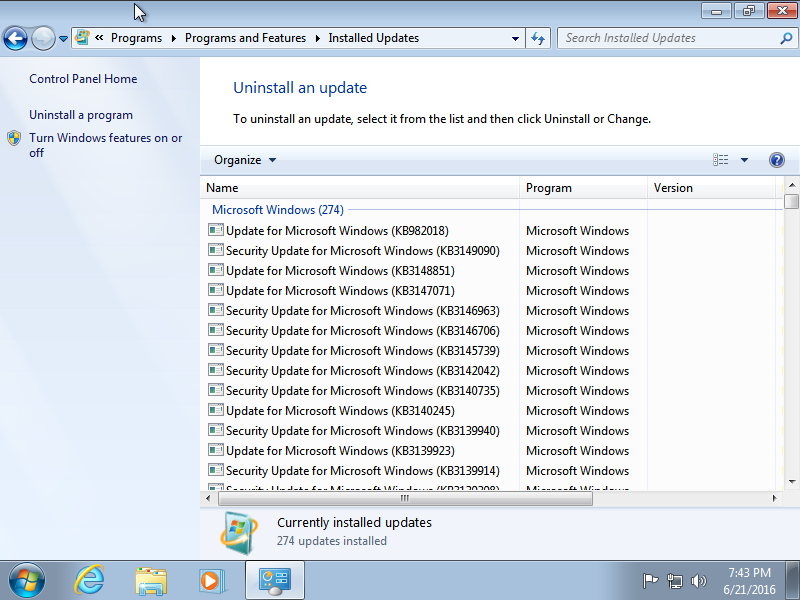Click the Control Panel icon in address bar

[82, 38]
